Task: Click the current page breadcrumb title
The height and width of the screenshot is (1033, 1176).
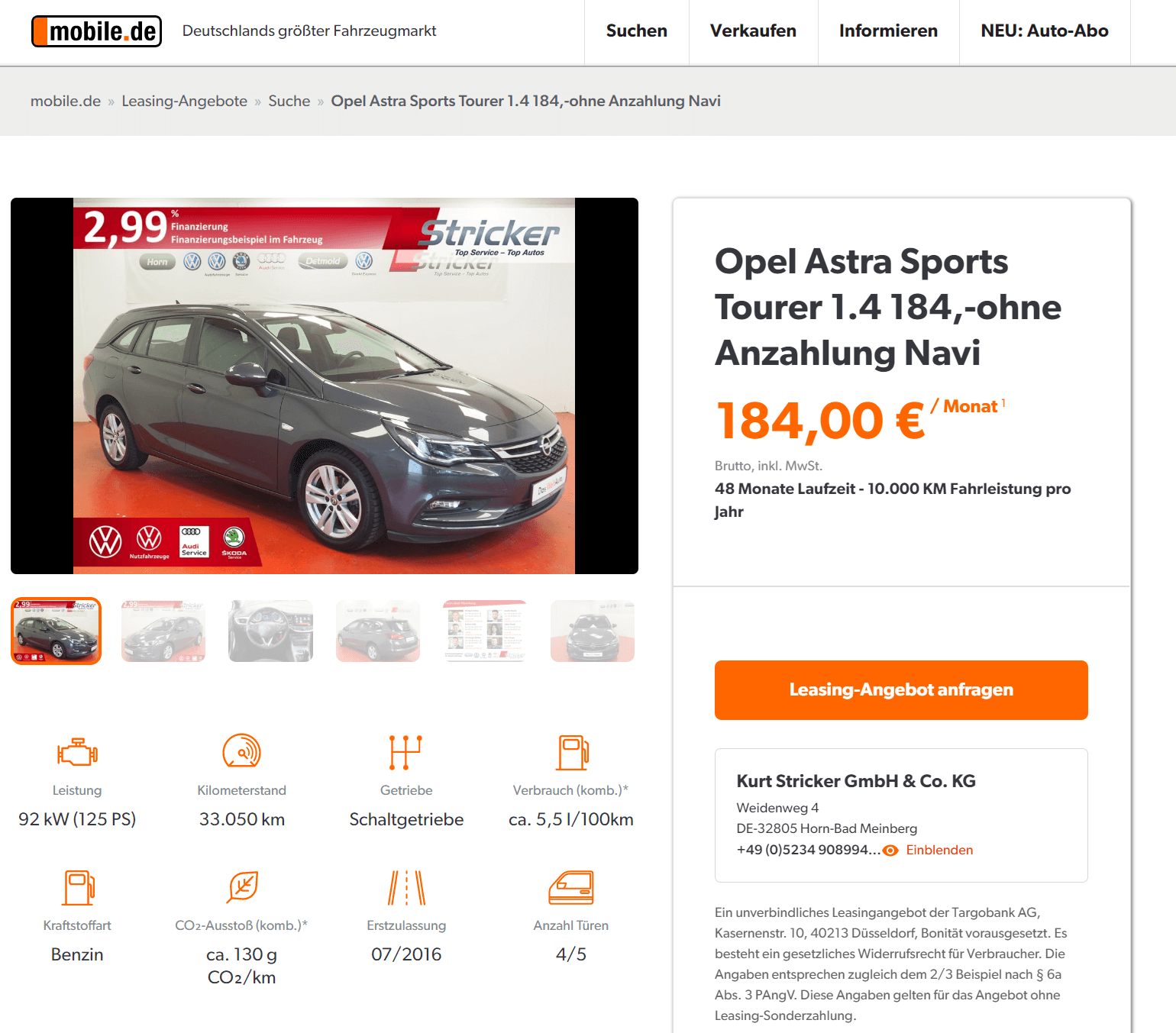Action: (525, 101)
